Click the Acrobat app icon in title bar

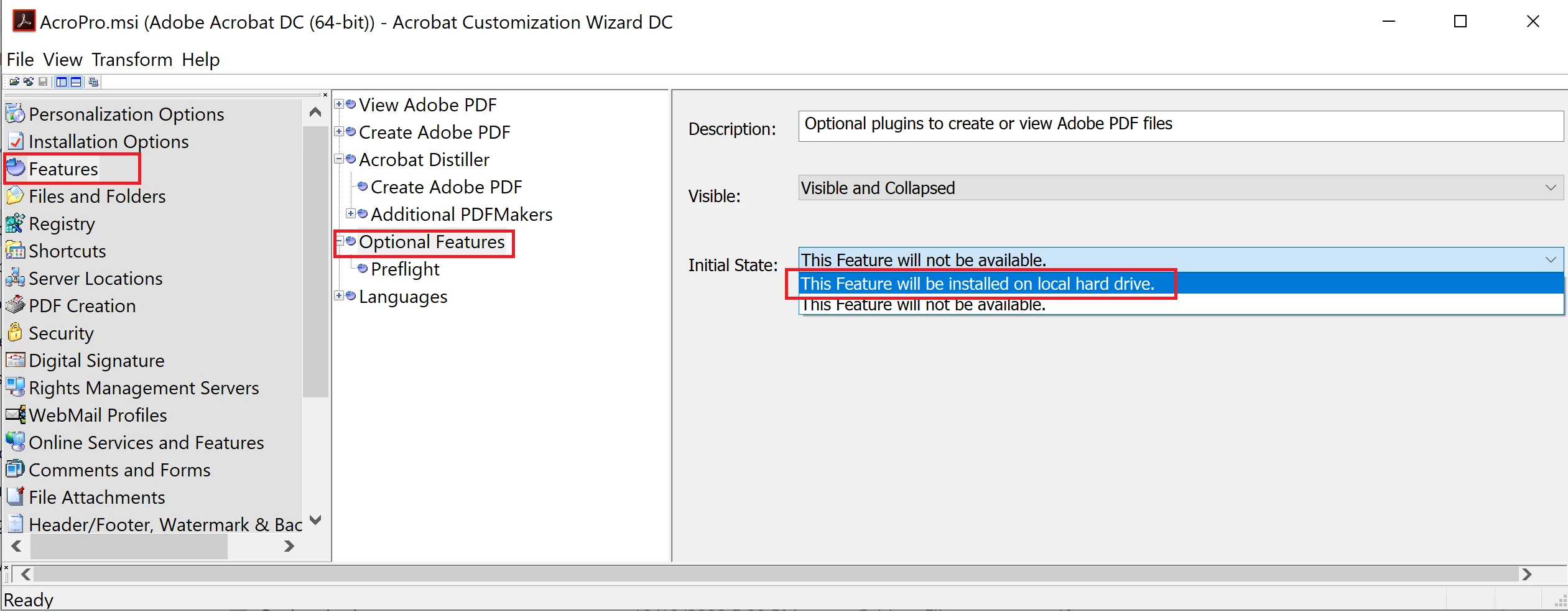pyautogui.click(x=24, y=21)
